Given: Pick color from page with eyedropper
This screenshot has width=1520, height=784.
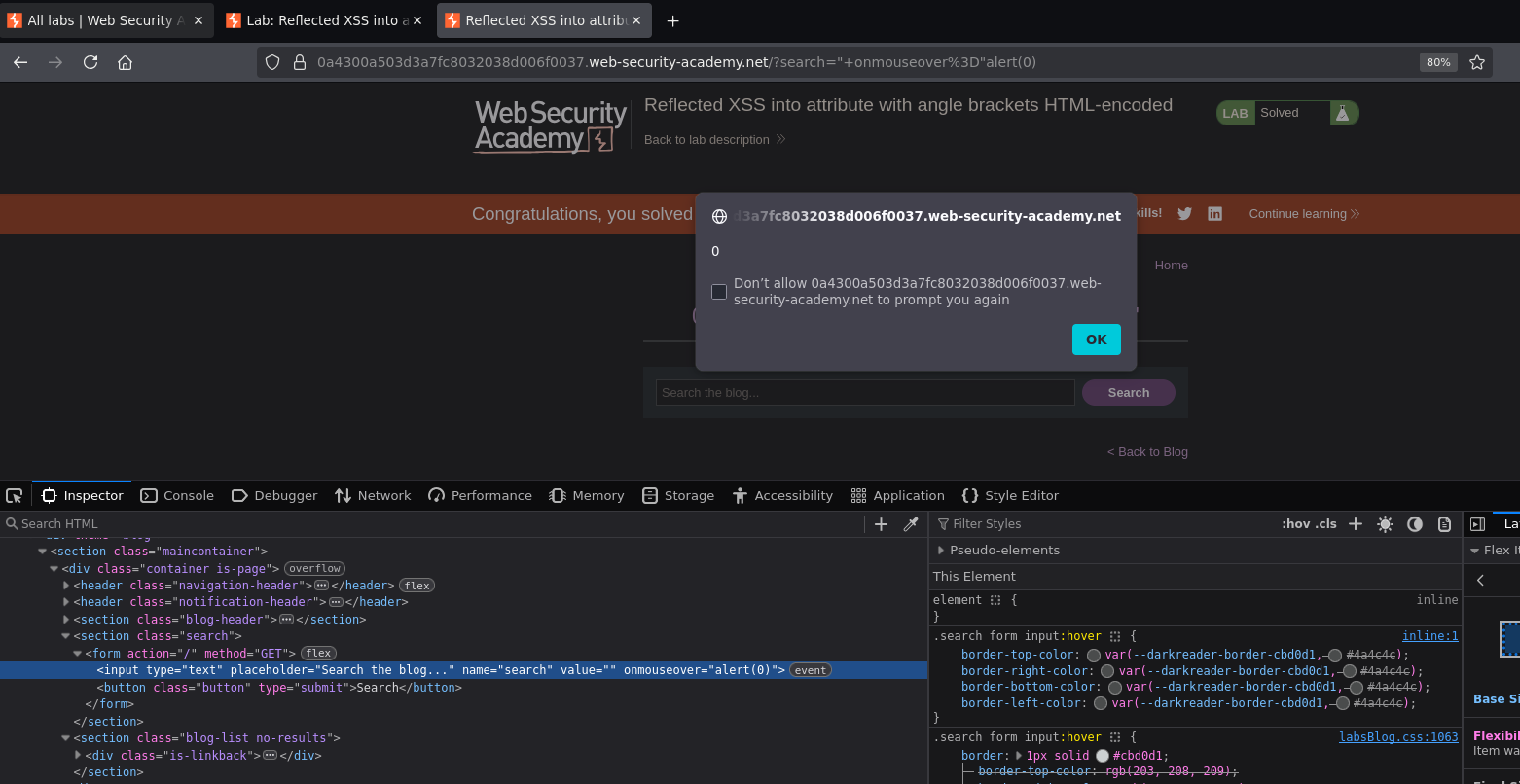Looking at the screenshot, I should [x=911, y=524].
